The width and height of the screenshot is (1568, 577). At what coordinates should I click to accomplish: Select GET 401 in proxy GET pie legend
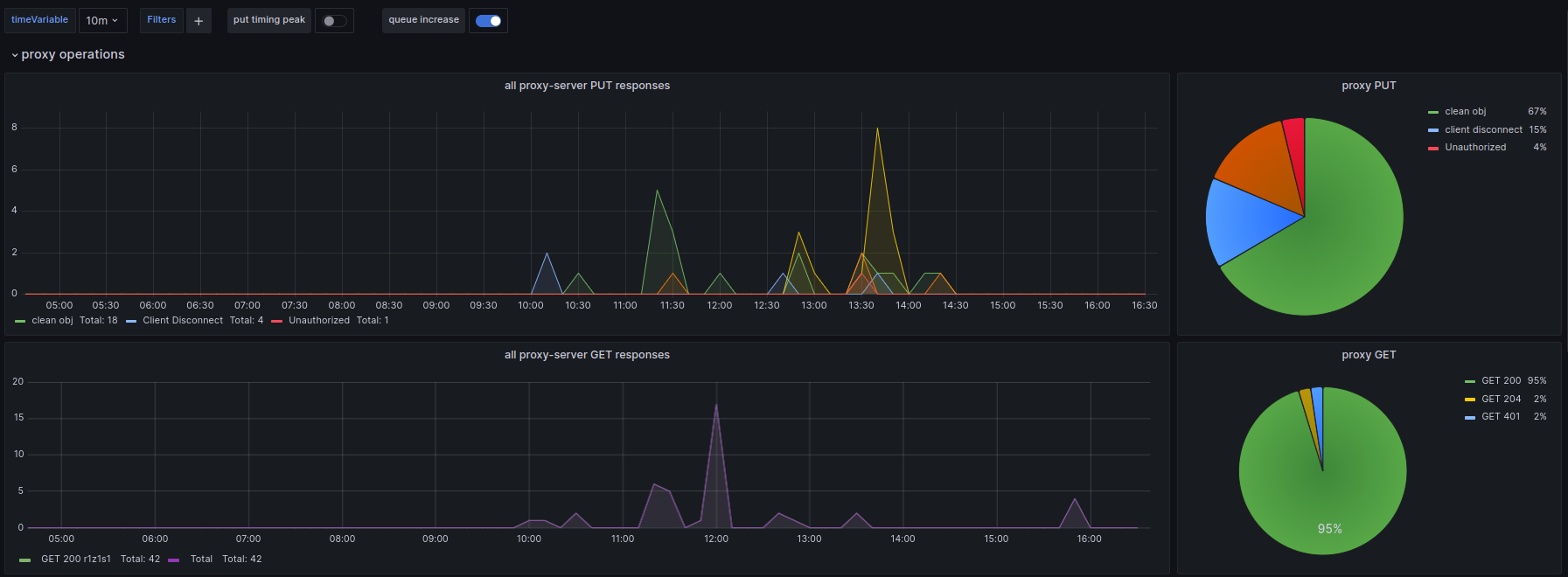coord(1501,417)
